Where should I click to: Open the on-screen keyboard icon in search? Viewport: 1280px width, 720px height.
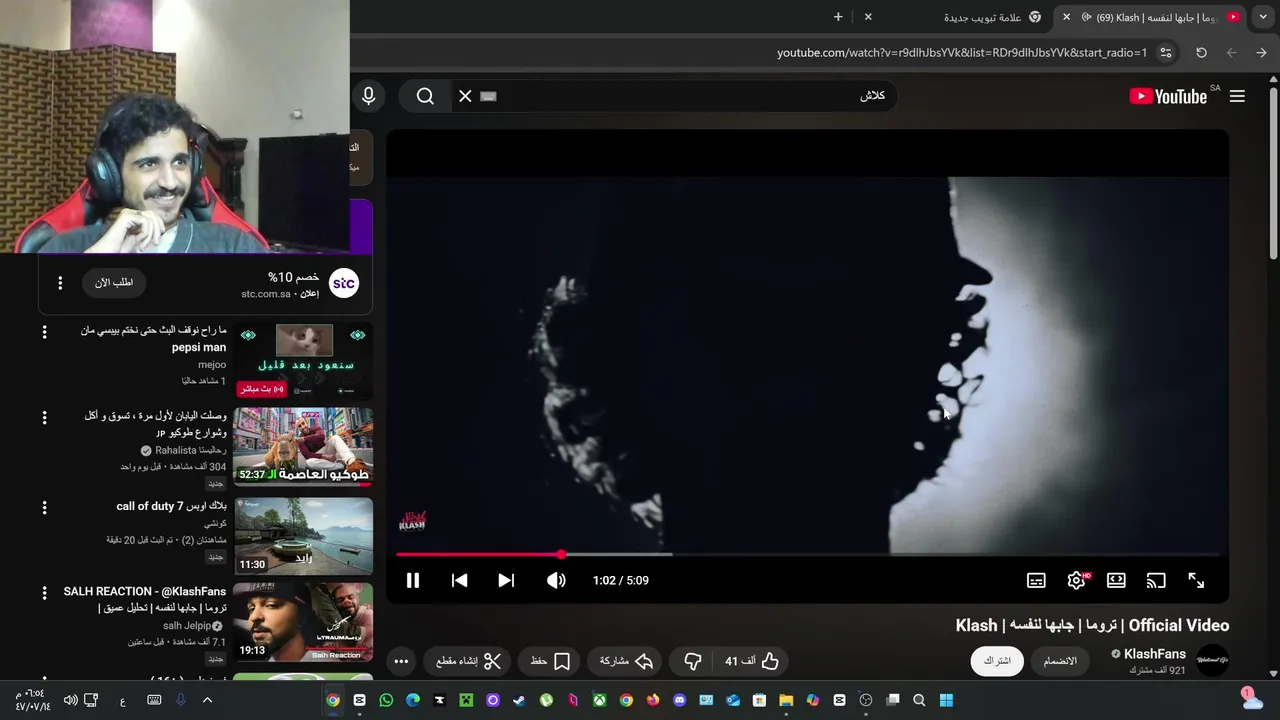point(488,96)
